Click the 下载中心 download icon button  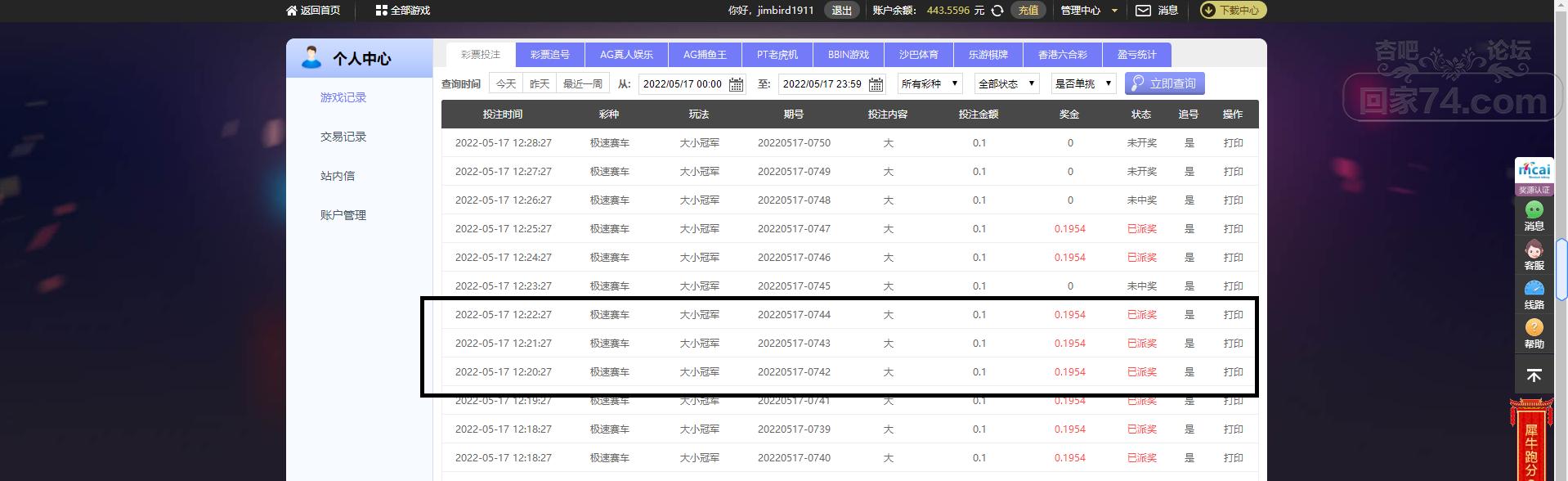[x=1232, y=11]
